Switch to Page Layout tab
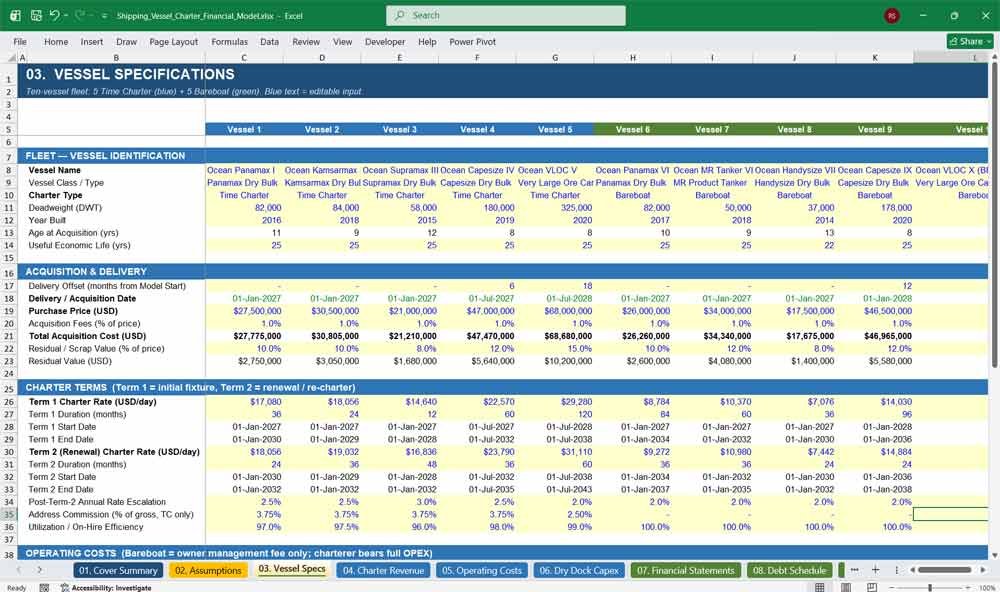 point(173,41)
